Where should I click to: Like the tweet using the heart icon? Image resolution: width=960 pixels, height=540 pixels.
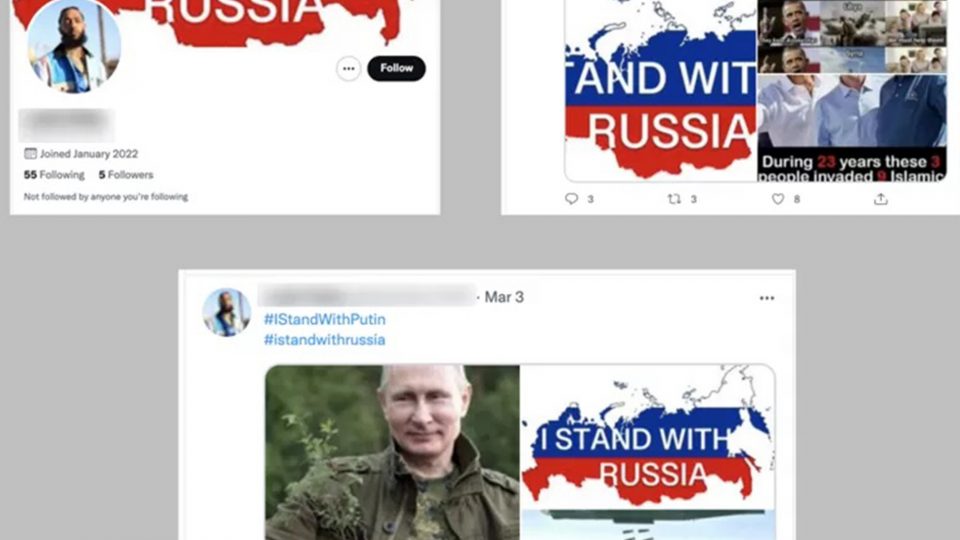pos(778,199)
